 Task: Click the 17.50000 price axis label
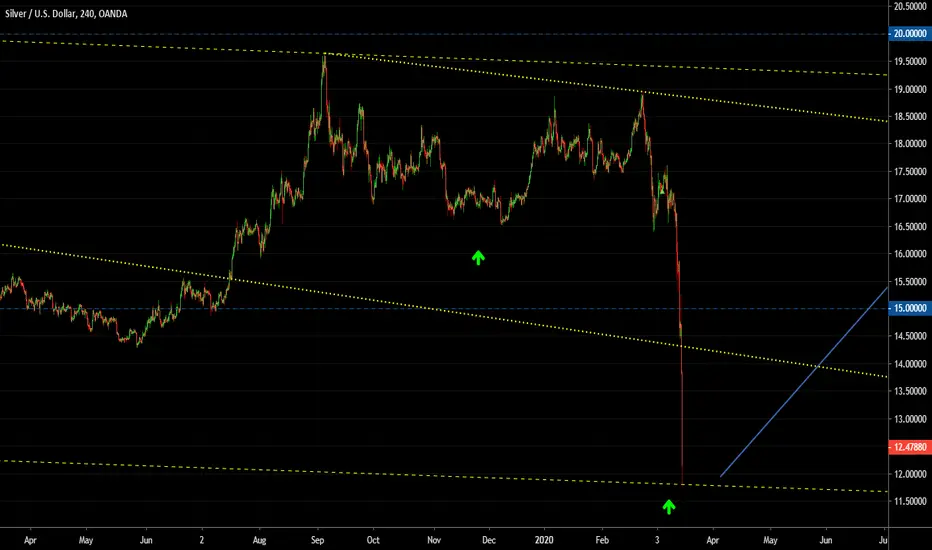coord(910,172)
